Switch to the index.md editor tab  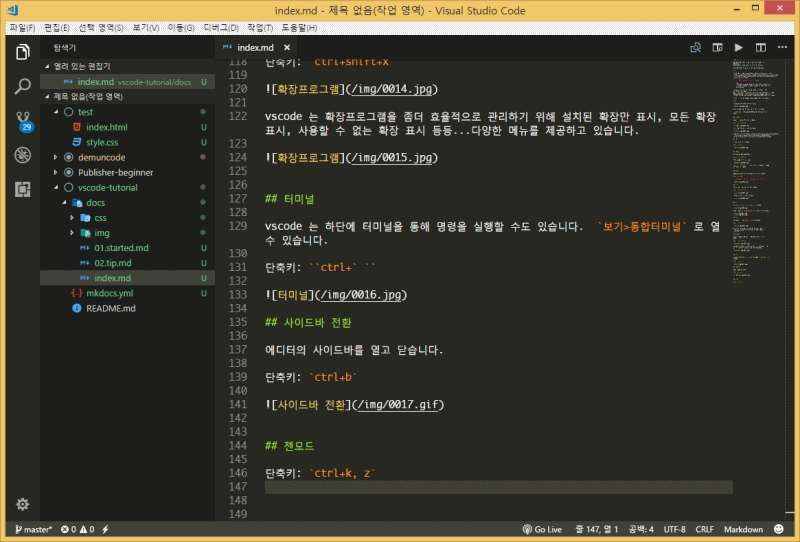(x=255, y=47)
